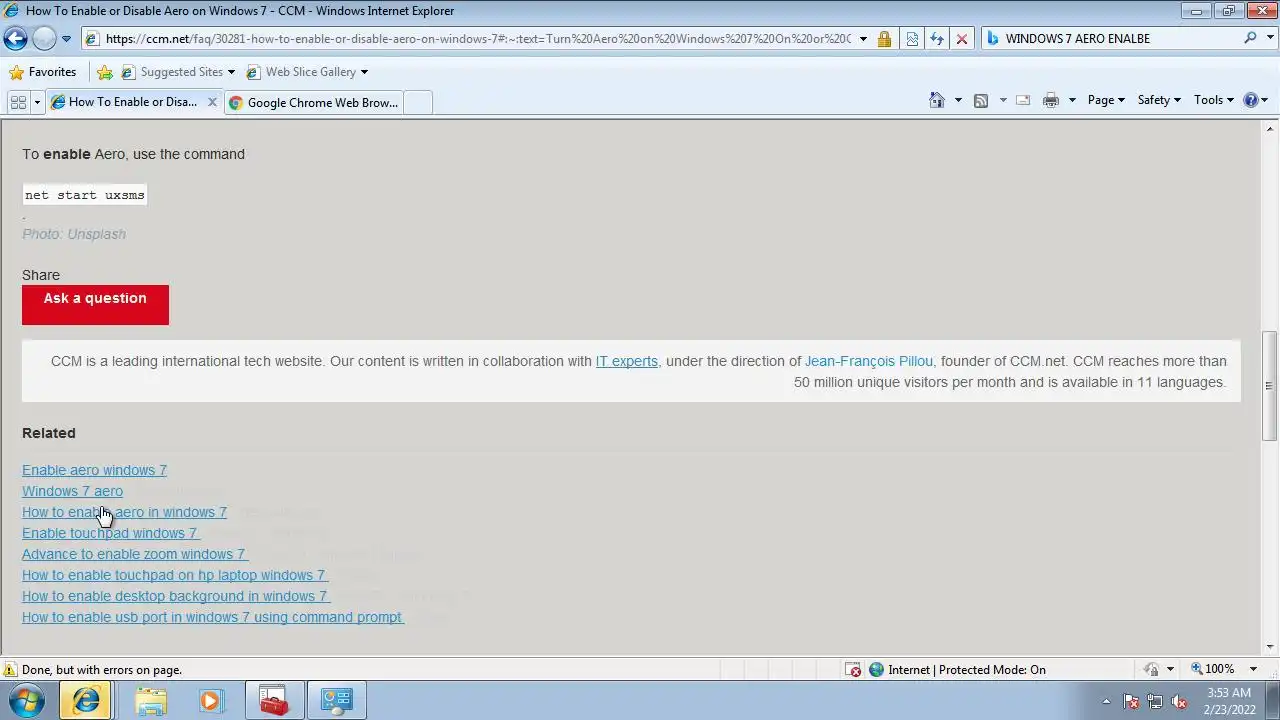Click the search magnifier icon

point(1250,38)
